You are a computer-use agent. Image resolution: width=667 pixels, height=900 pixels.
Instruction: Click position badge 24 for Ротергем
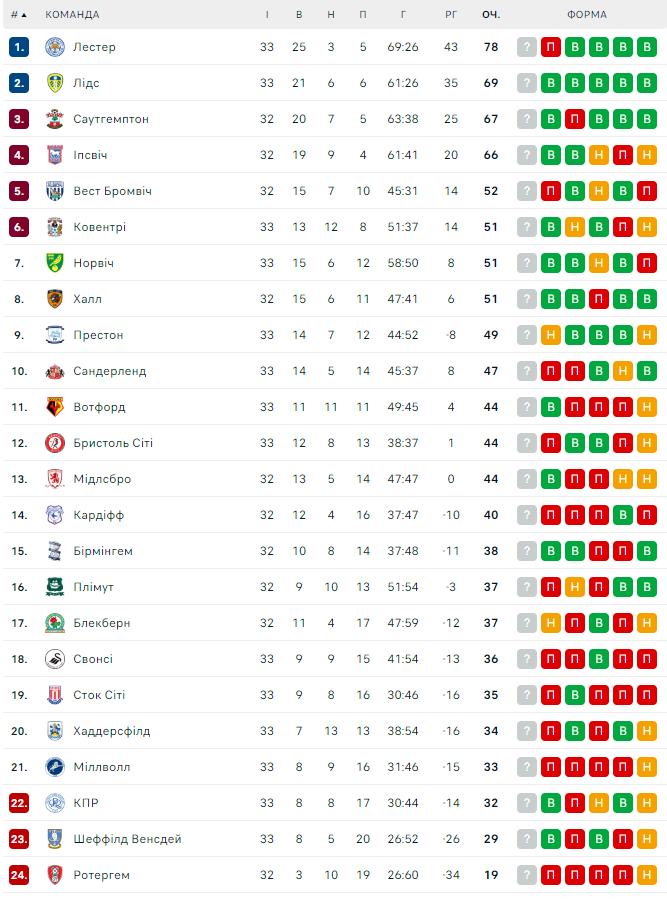click(x=19, y=875)
